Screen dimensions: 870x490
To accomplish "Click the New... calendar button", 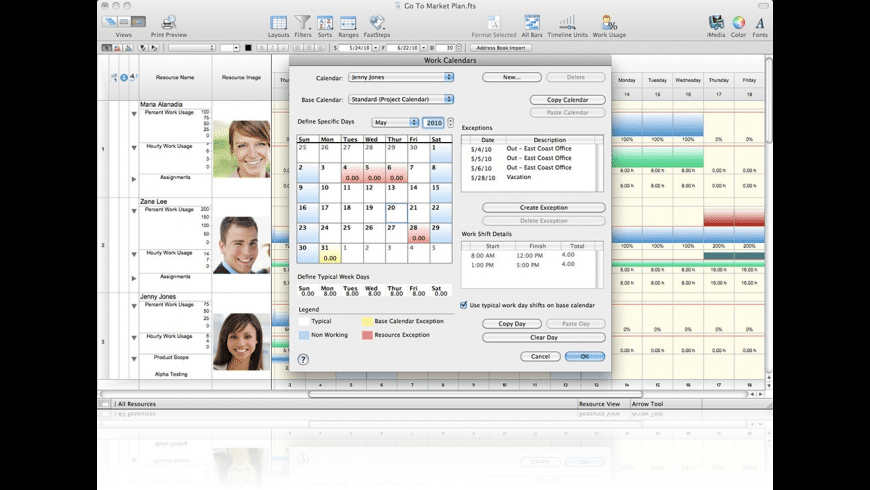I will pos(512,77).
